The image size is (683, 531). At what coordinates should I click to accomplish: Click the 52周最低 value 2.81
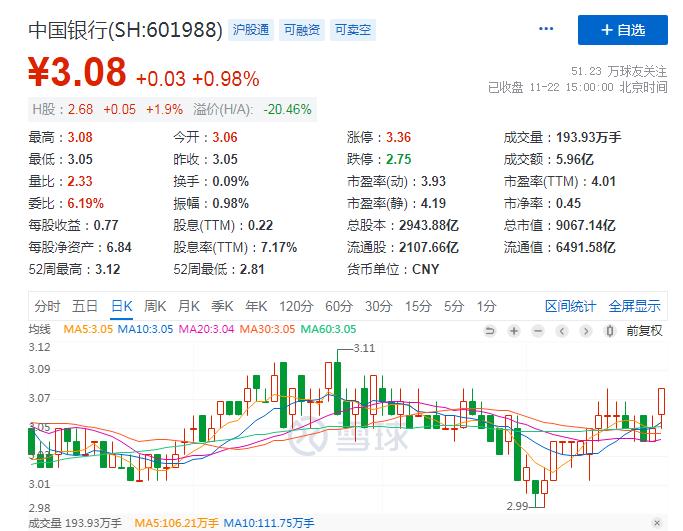[252, 269]
